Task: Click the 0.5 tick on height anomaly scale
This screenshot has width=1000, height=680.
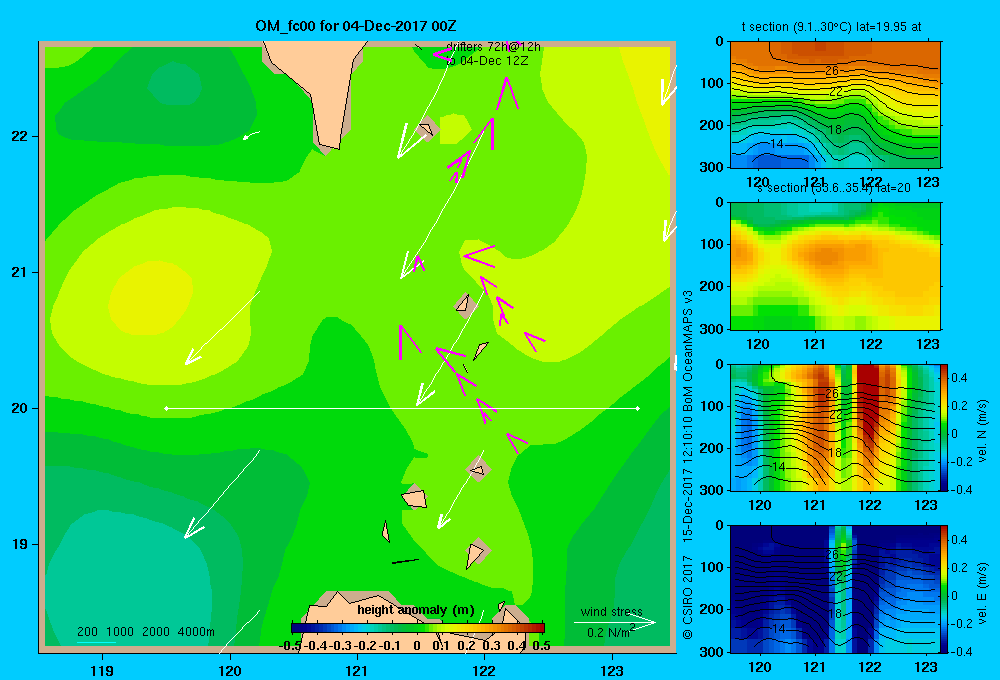Action: [x=541, y=646]
